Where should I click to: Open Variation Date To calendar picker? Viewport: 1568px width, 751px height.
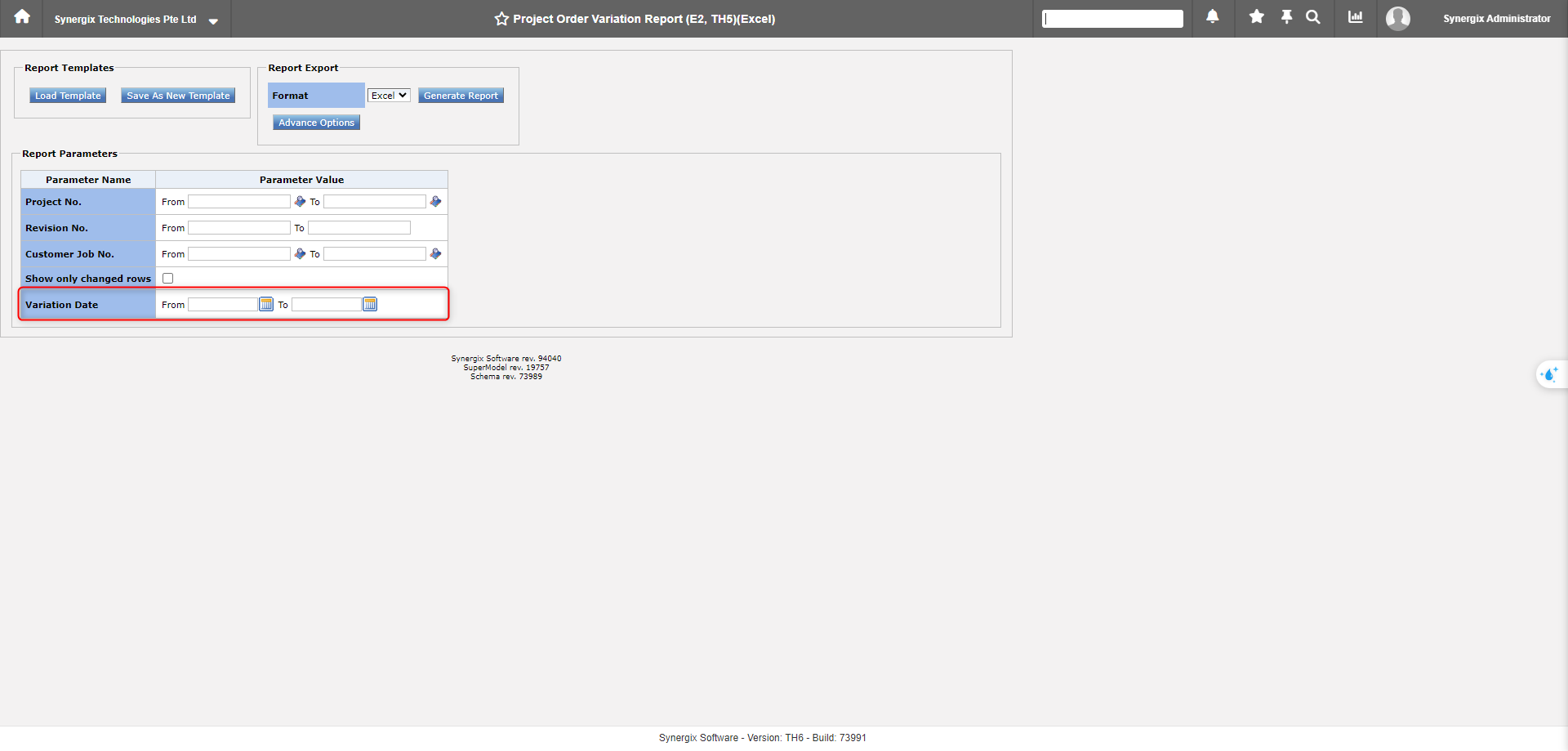(370, 305)
